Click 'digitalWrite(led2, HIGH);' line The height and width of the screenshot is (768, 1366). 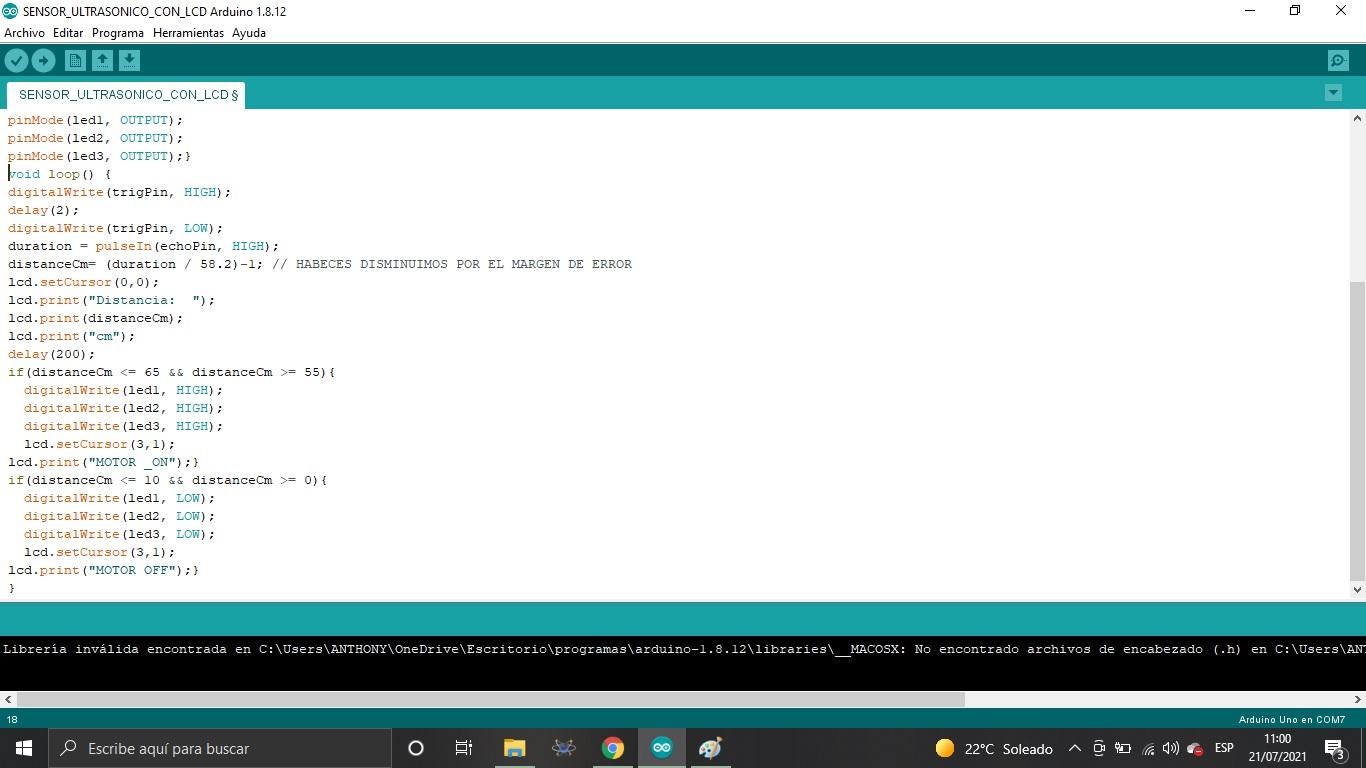click(x=123, y=408)
